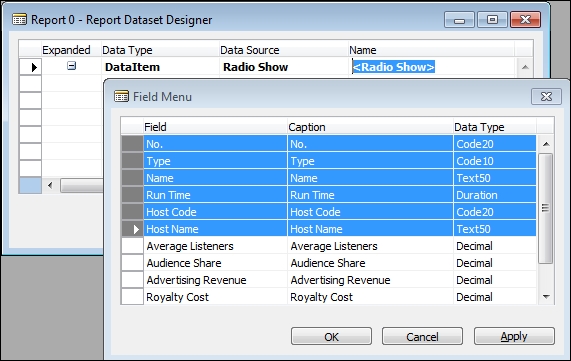Click the row selector for Average Listeners
The height and width of the screenshot is (361, 571).
(132, 246)
